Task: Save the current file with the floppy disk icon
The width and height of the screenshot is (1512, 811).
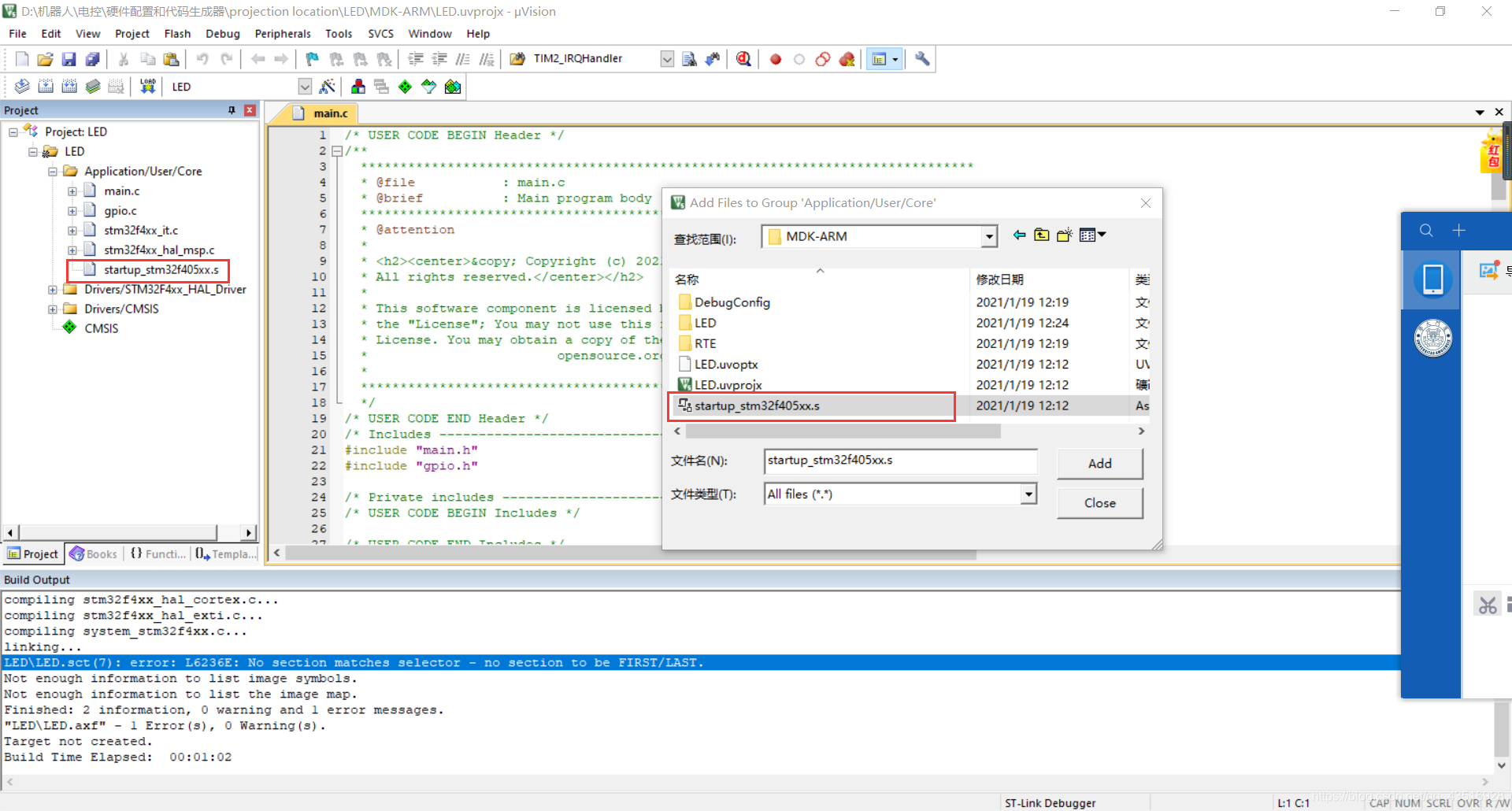Action: tap(69, 59)
